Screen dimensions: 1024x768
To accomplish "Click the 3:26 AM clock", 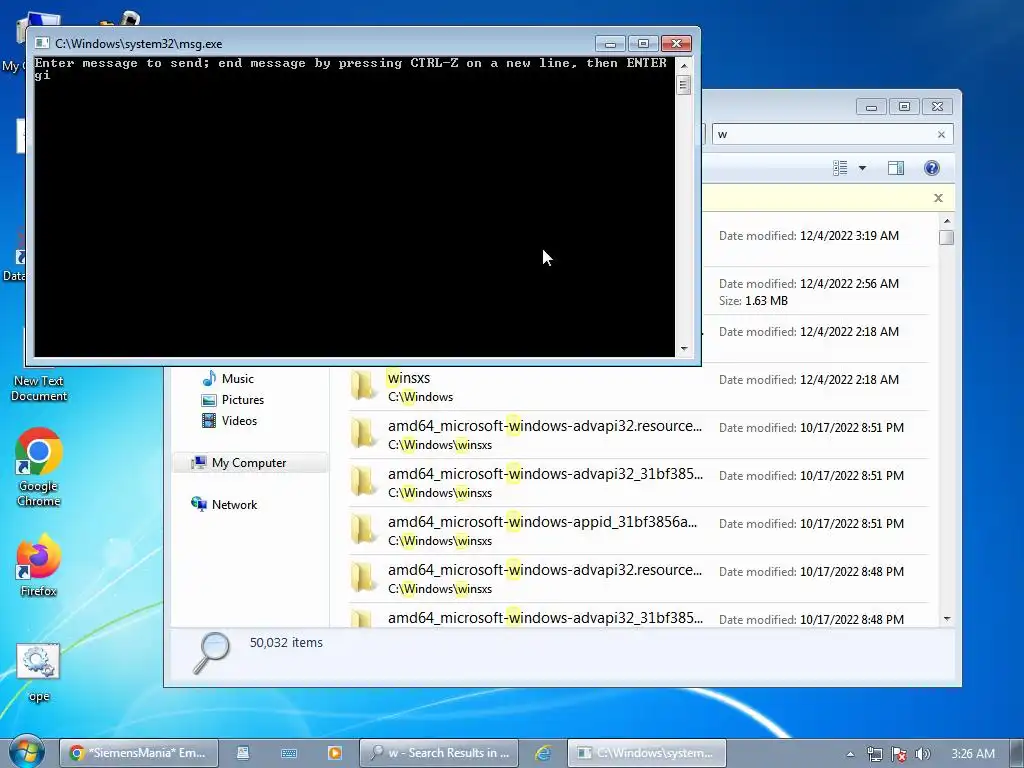I will 972,754.
